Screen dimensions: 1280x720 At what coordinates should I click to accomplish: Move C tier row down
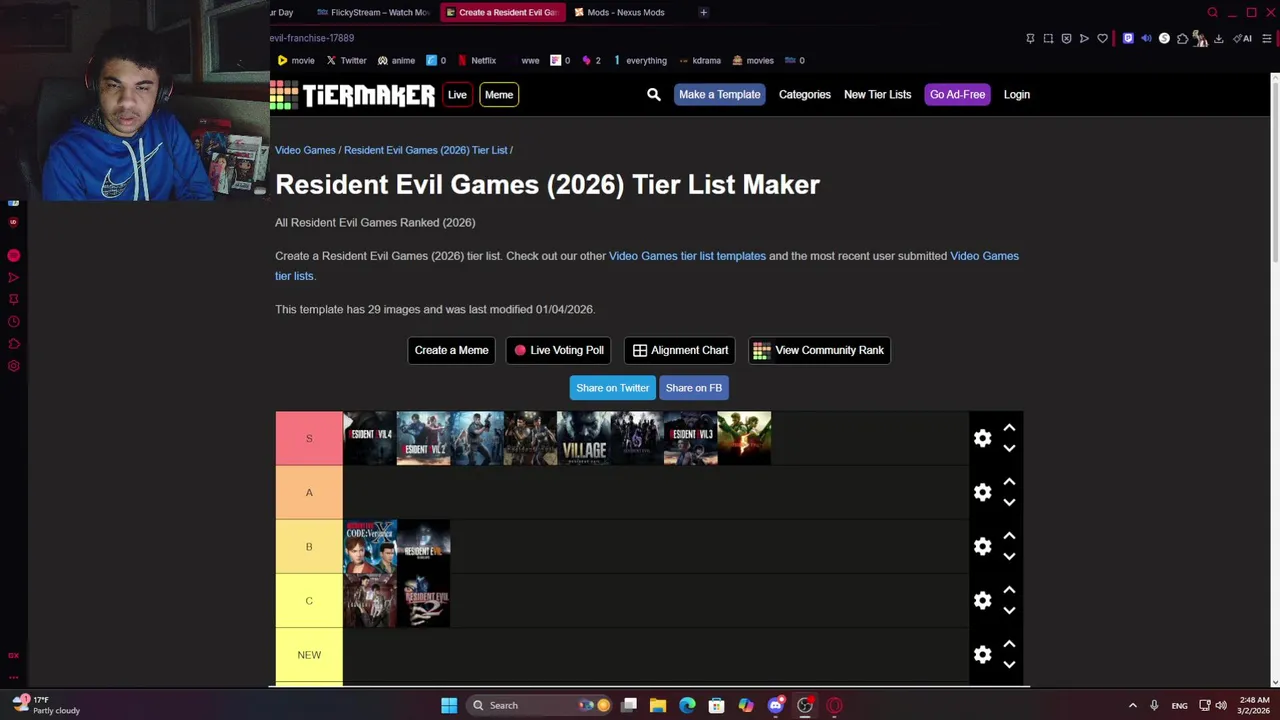tap(1009, 610)
